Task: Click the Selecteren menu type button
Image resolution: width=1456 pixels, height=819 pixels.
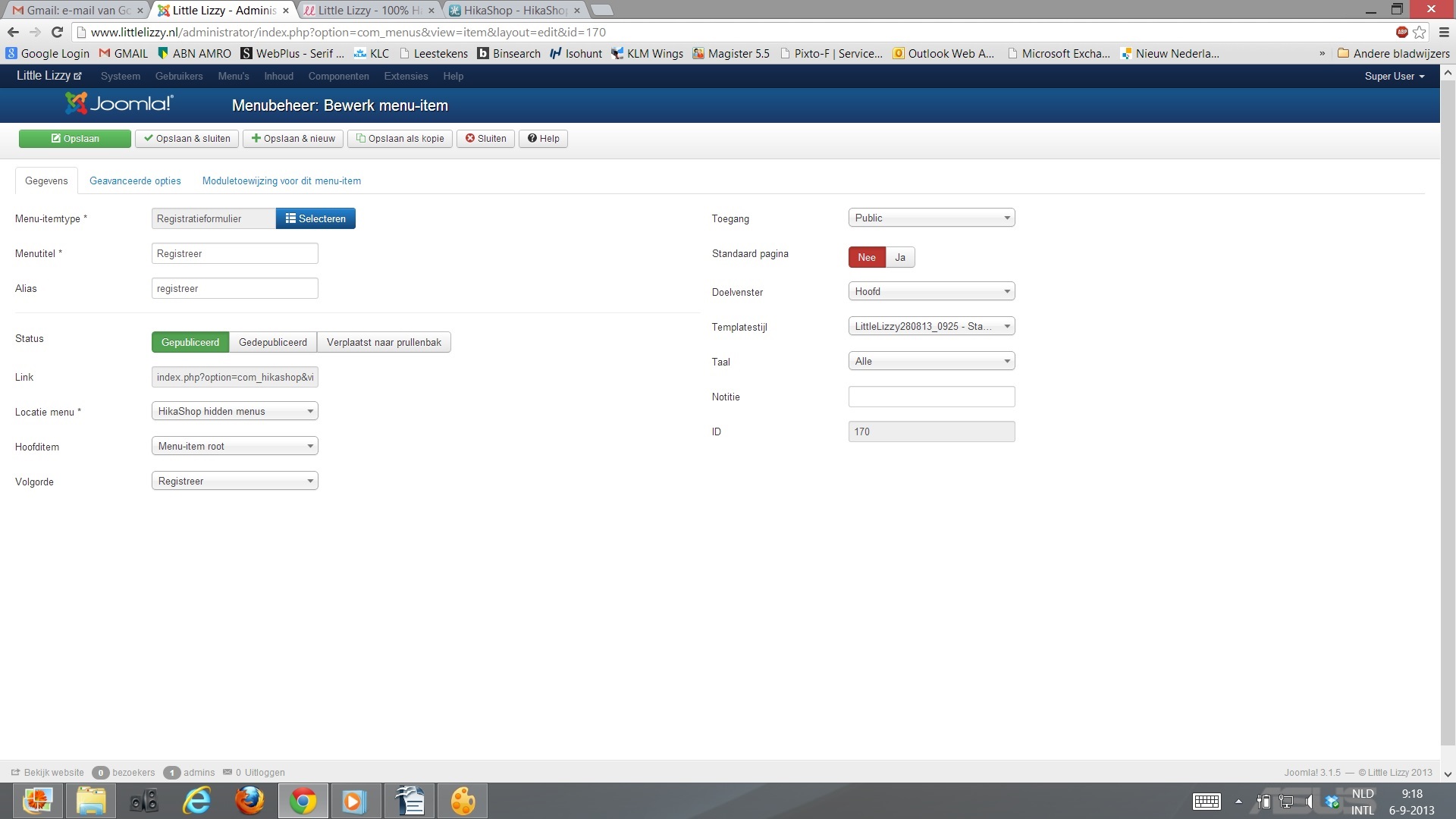Action: click(x=315, y=218)
